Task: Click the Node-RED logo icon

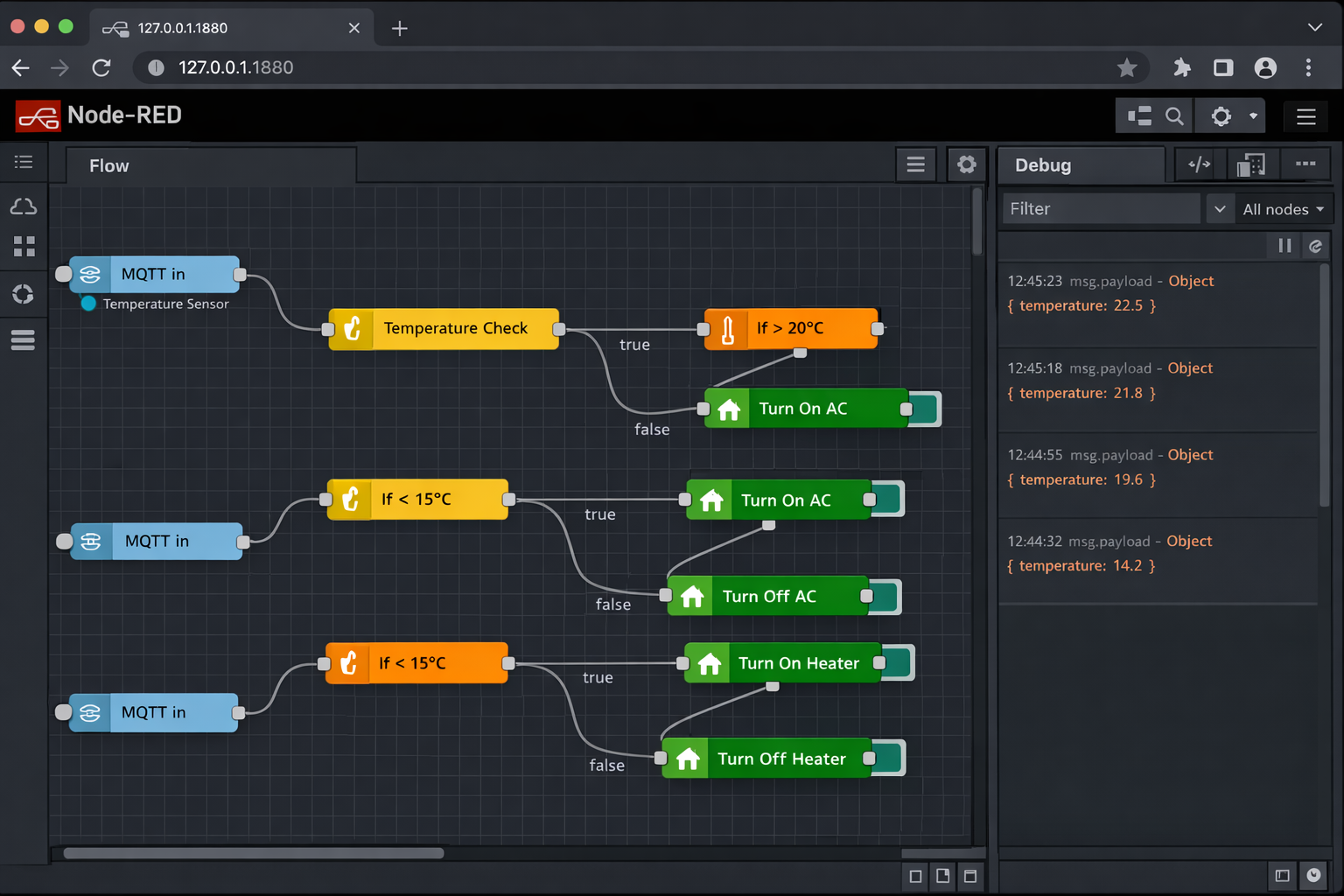Action: [x=38, y=115]
